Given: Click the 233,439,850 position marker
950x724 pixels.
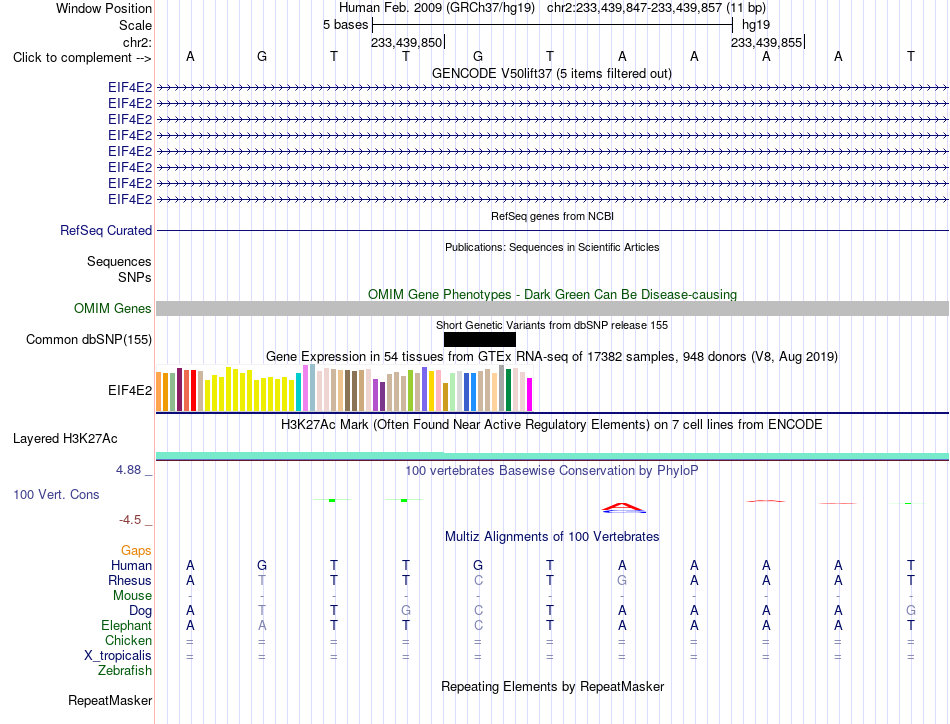Looking at the screenshot, I should click(407, 42).
